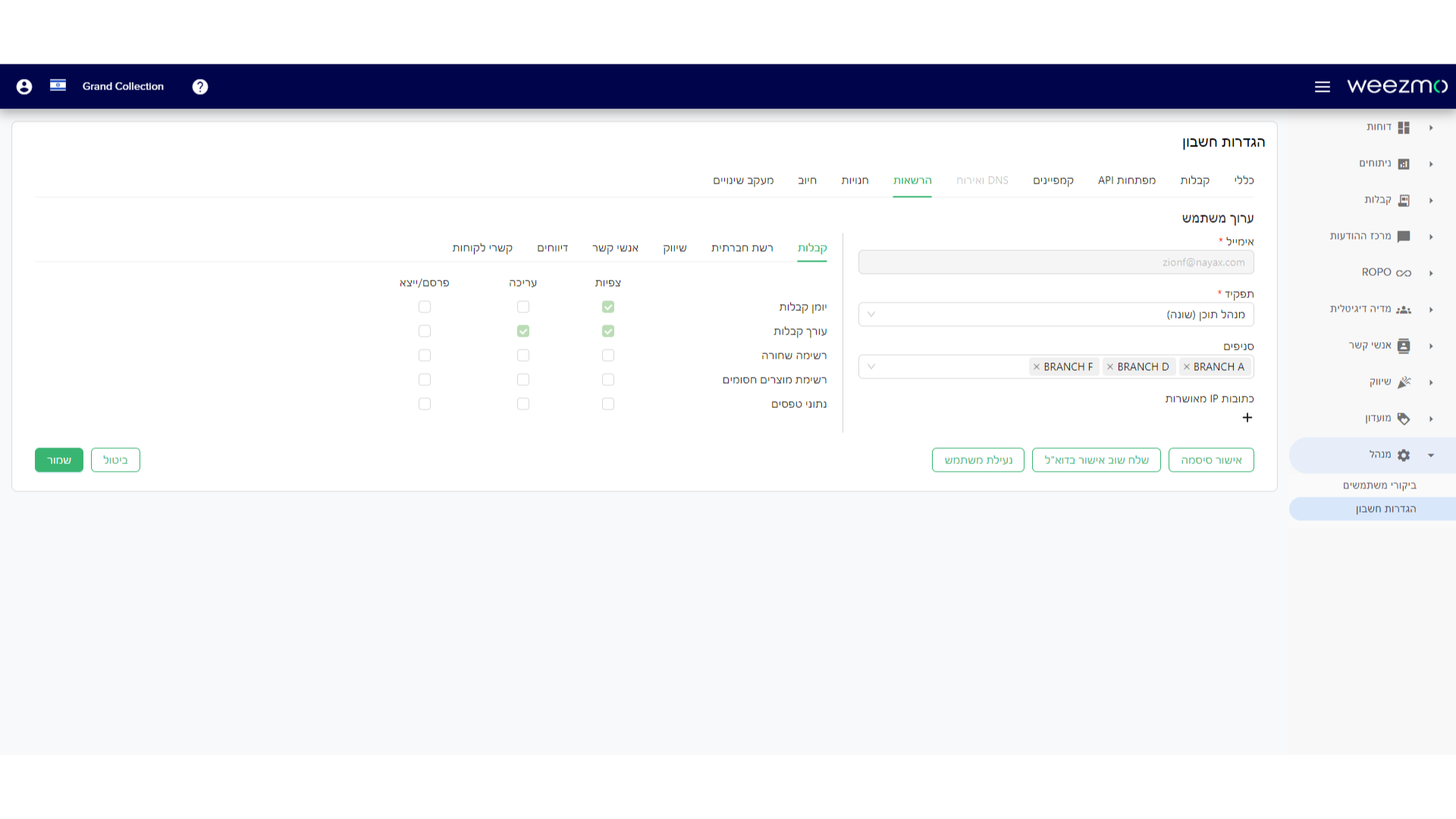Open the סניפים branches dropdown arrow
This screenshot has width=1456, height=819.
(871, 367)
